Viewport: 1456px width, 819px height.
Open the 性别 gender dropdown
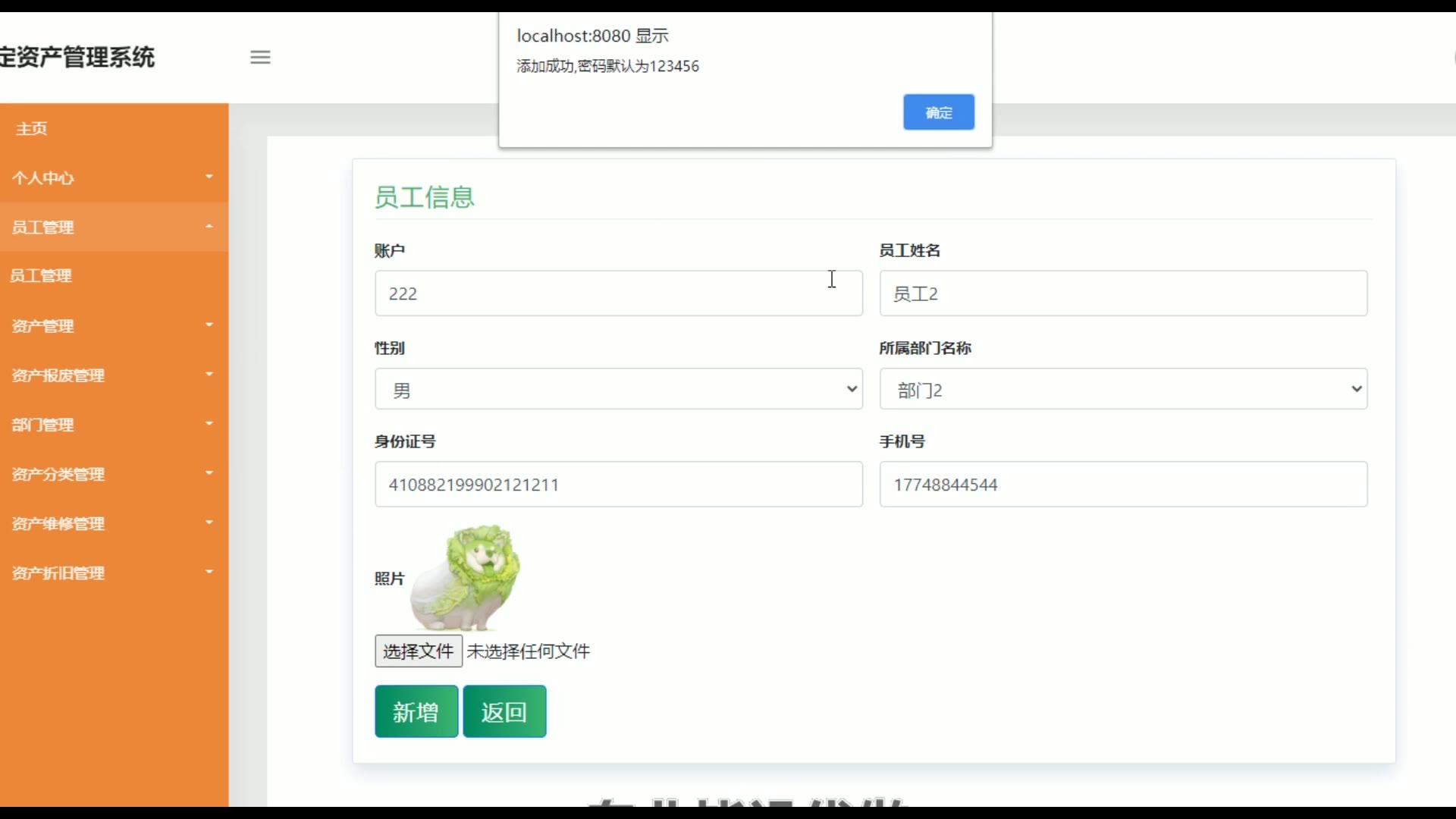(x=618, y=389)
